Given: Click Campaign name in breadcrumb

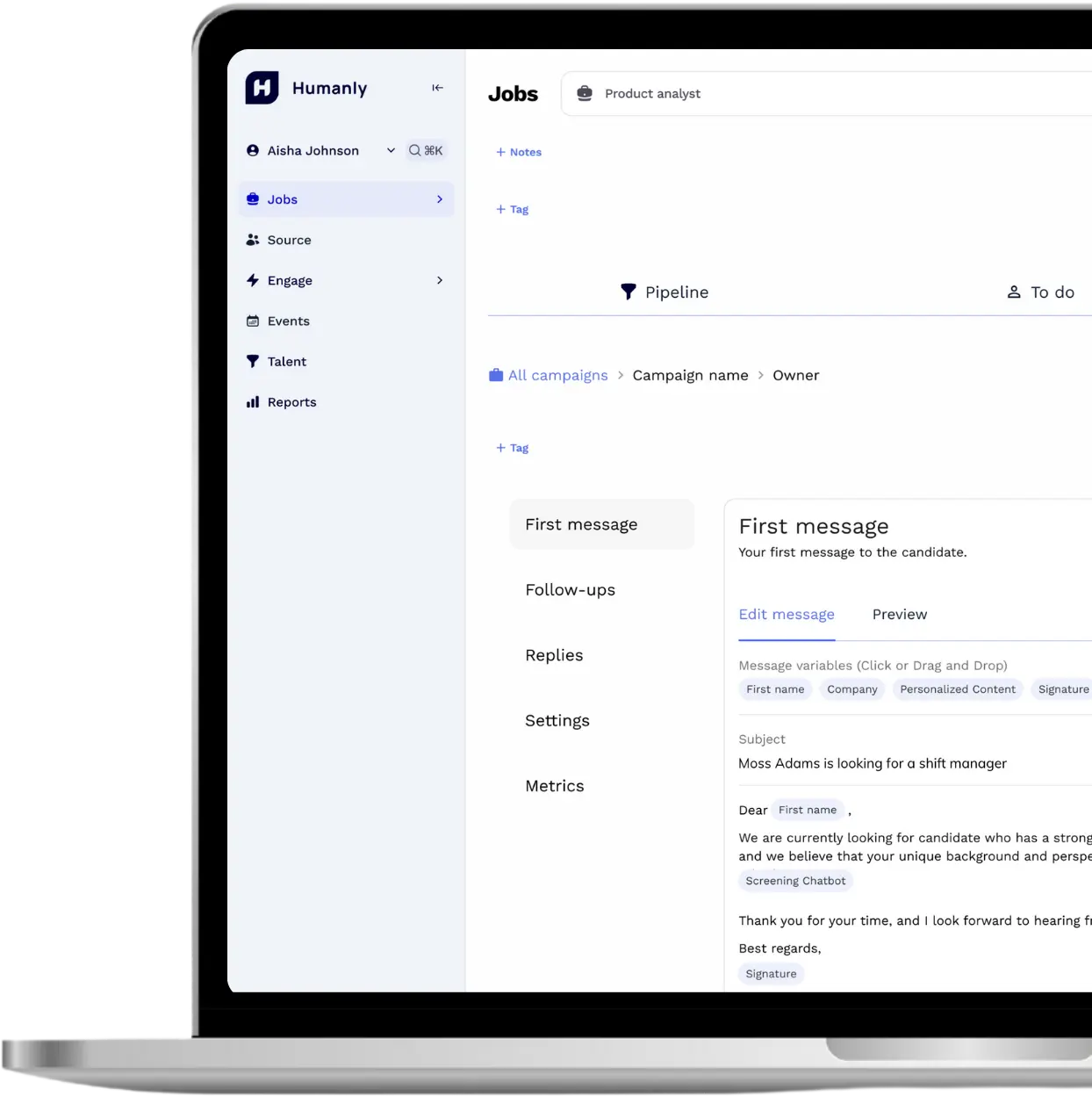Looking at the screenshot, I should (x=690, y=375).
